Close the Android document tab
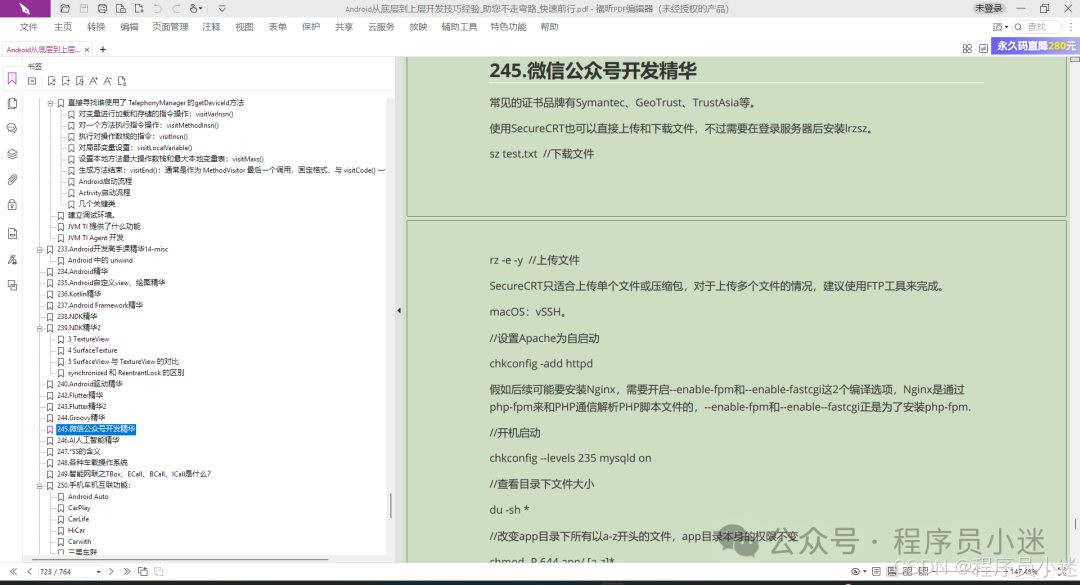 [87, 50]
